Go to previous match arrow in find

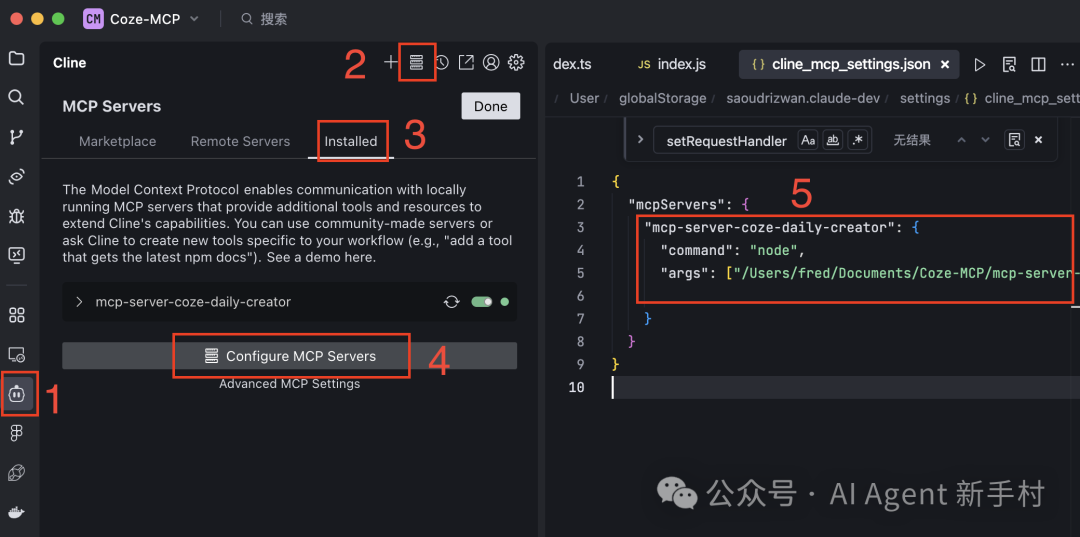pyautogui.click(x=962, y=140)
